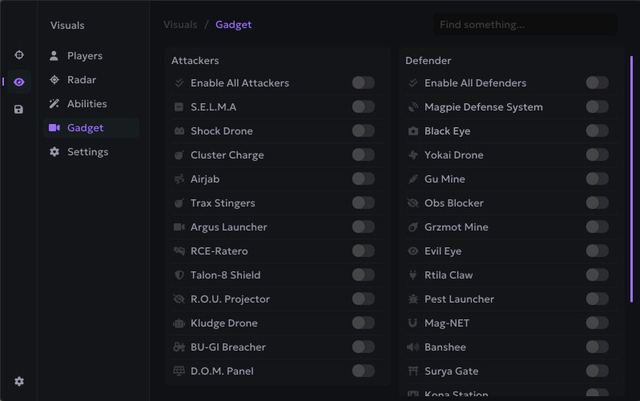Focus the Find something search field
The height and width of the screenshot is (401, 640).
point(525,25)
